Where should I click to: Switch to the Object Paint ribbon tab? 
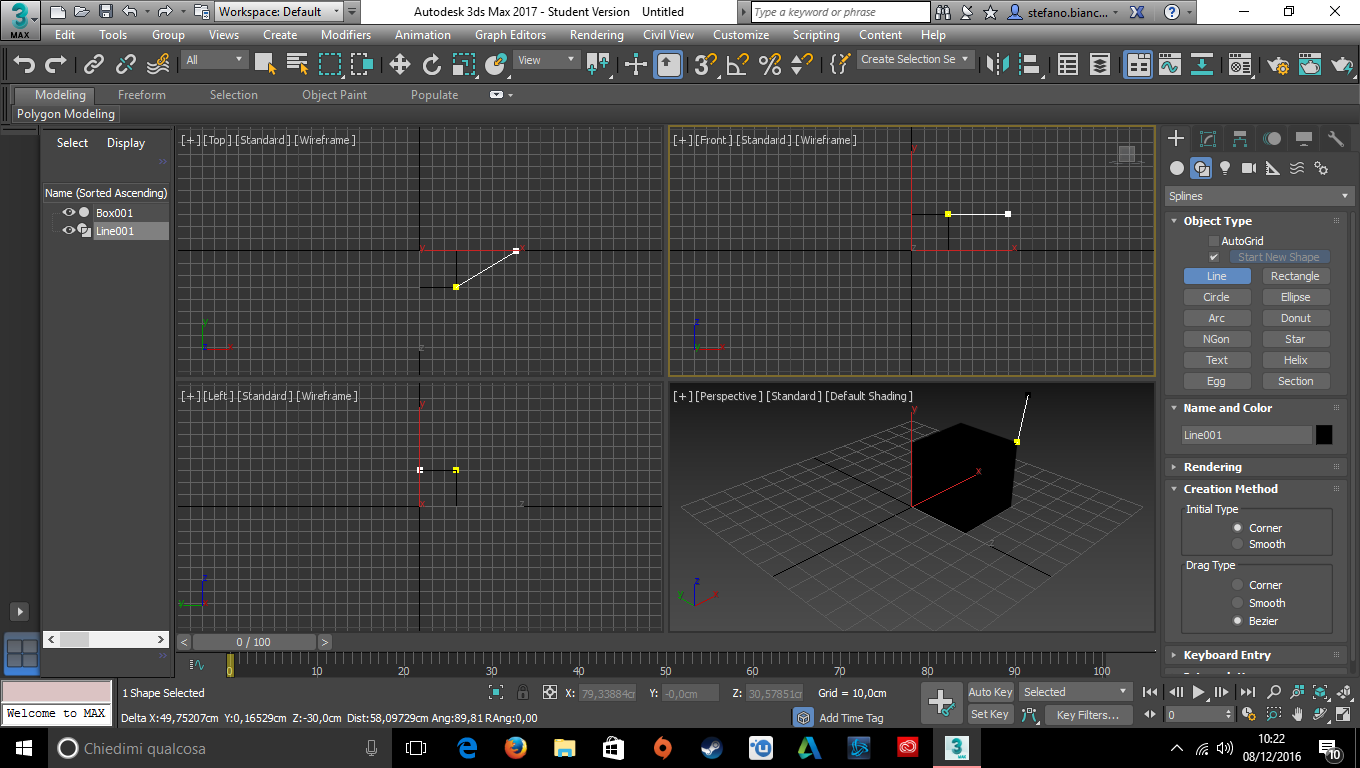tap(334, 95)
